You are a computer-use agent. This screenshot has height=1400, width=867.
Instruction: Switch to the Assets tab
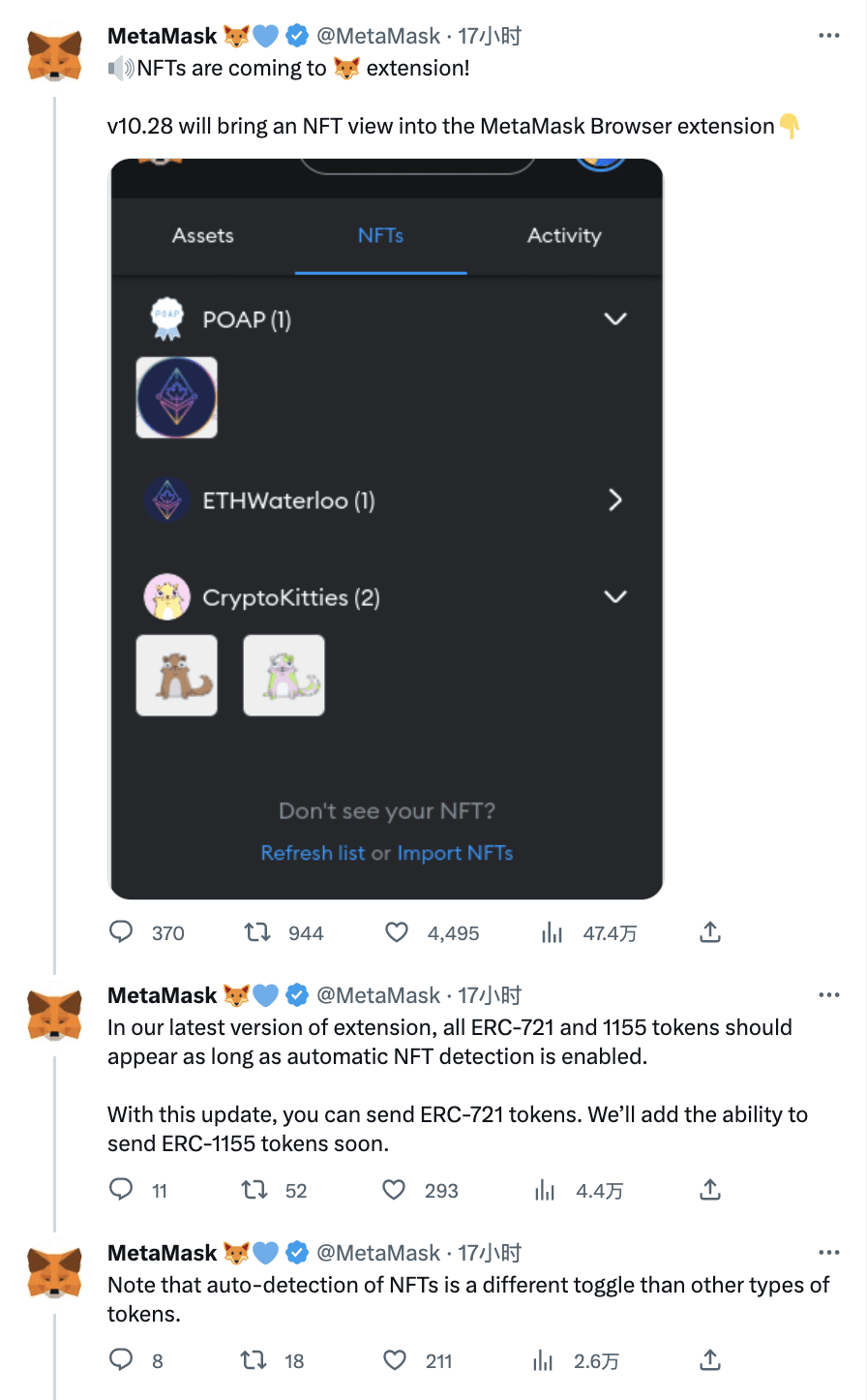coord(202,235)
